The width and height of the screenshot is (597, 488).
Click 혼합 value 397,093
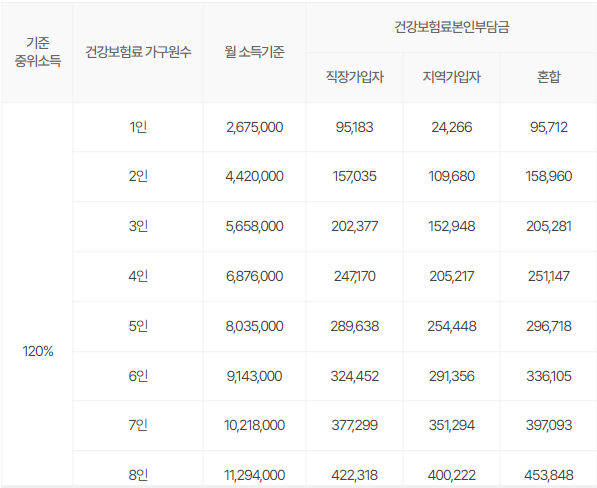click(x=549, y=425)
